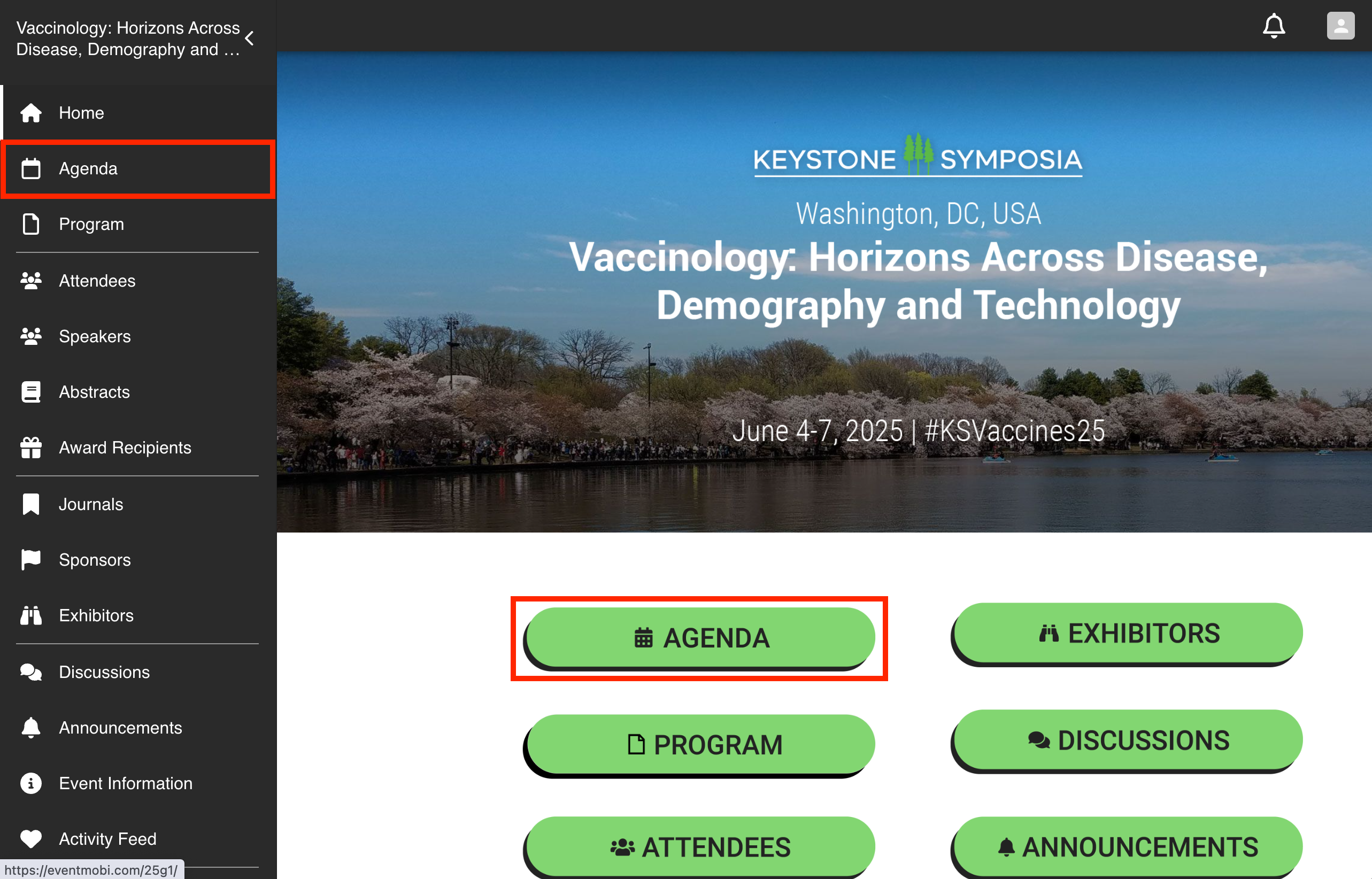Image resolution: width=1372 pixels, height=879 pixels.
Task: Open the Speakers sidebar entry
Action: [x=139, y=336]
